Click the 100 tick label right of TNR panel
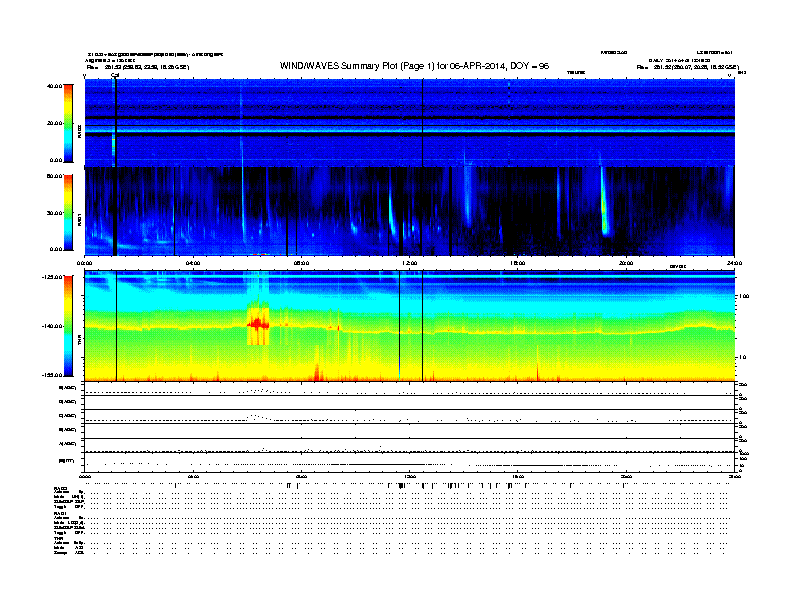 click(x=744, y=296)
